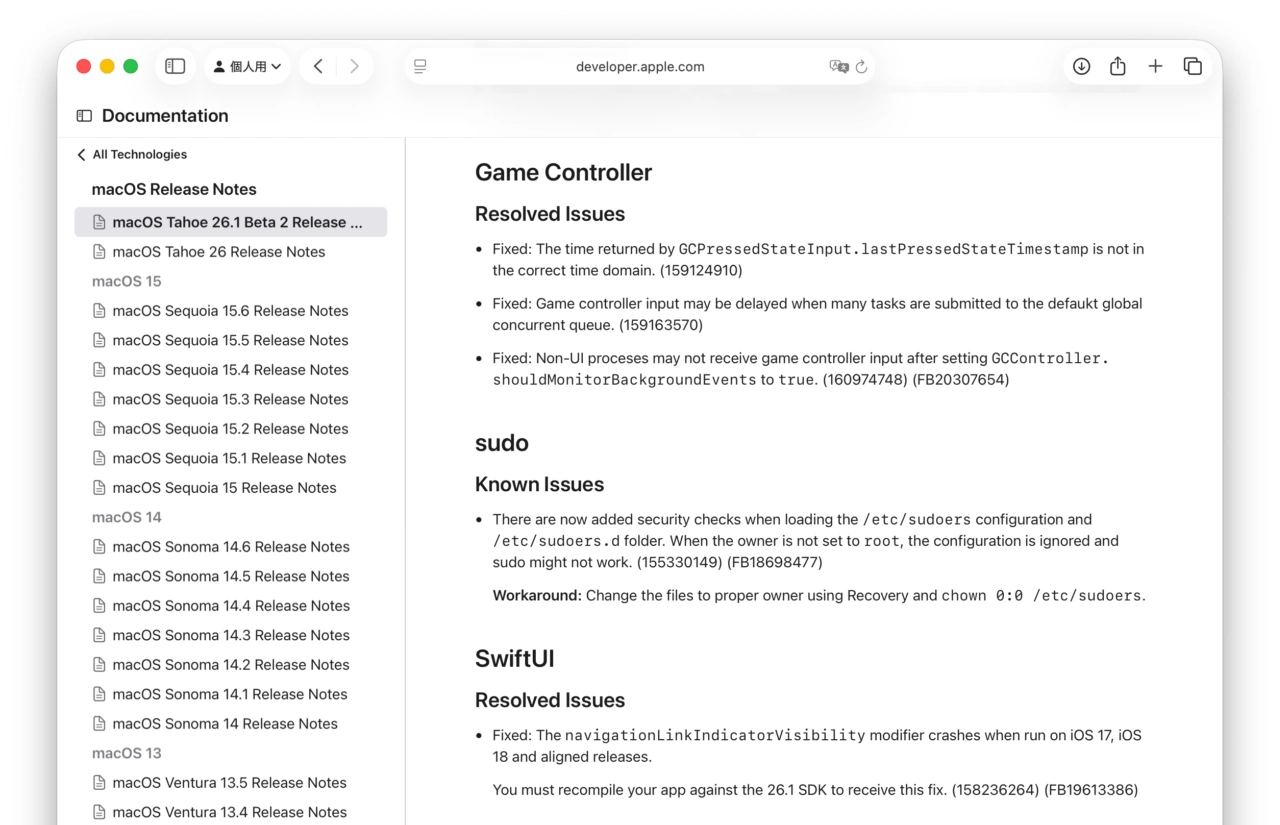Open macOS Sequoia 15.6 Release Notes
The height and width of the screenshot is (825, 1280).
click(231, 310)
